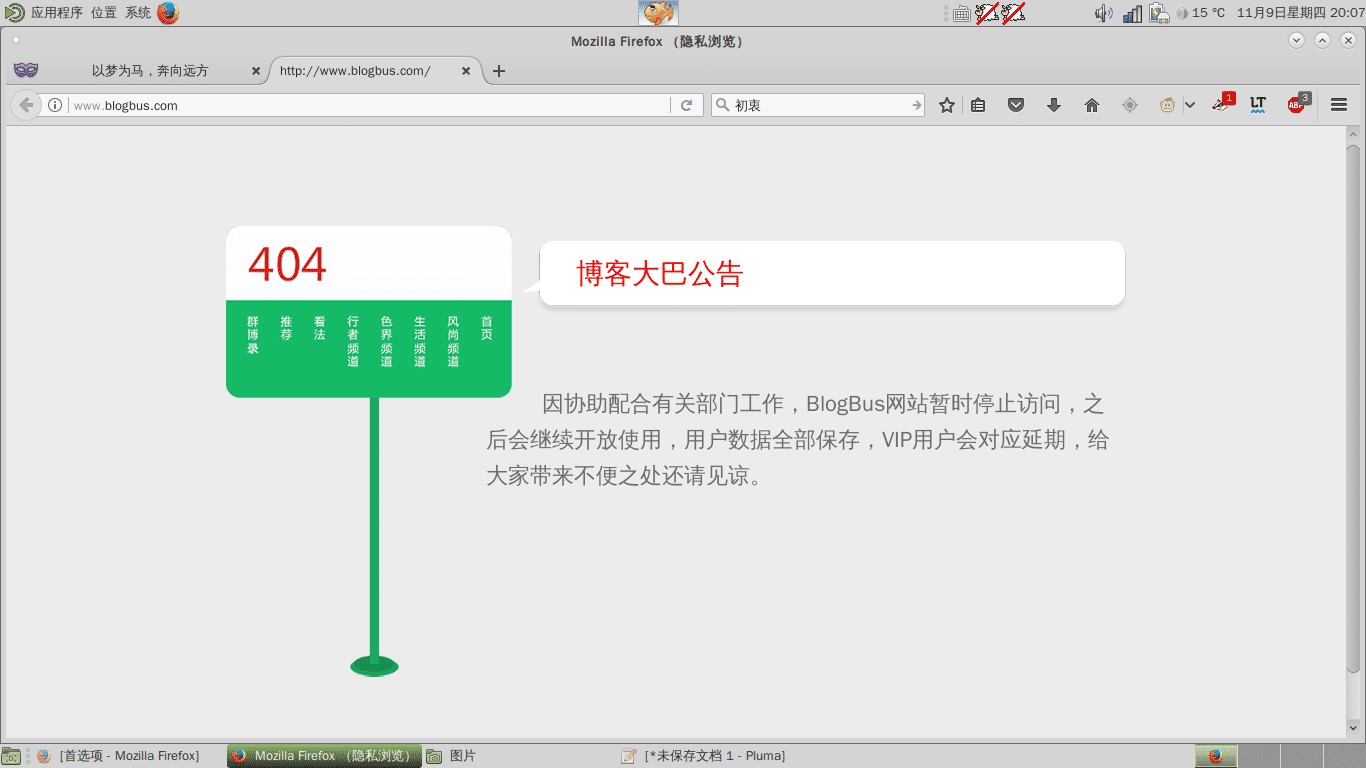Open the network signal bars icon
The image size is (1366, 768).
[x=1132, y=14]
